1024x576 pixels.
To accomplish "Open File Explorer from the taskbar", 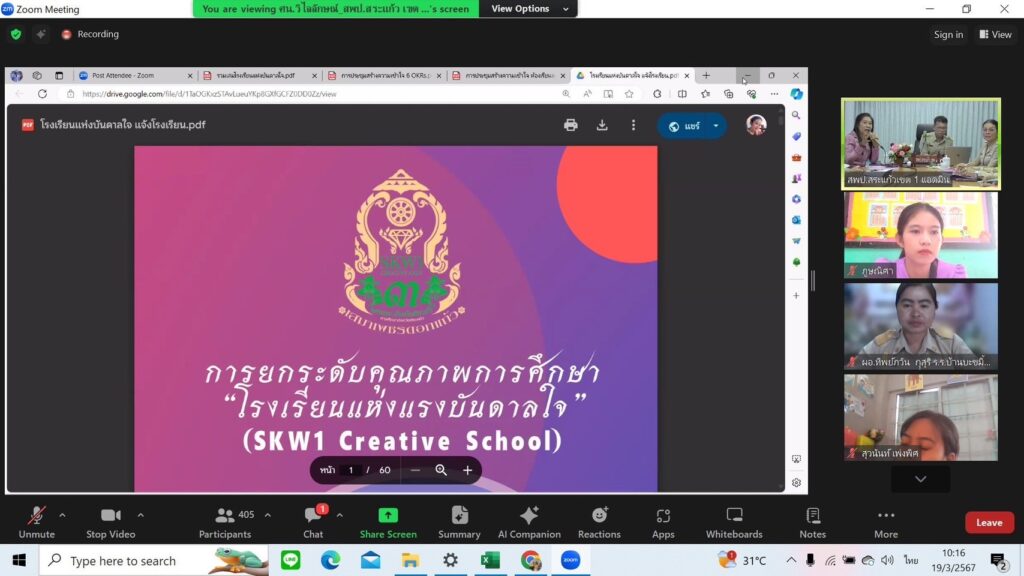I will click(x=410, y=560).
